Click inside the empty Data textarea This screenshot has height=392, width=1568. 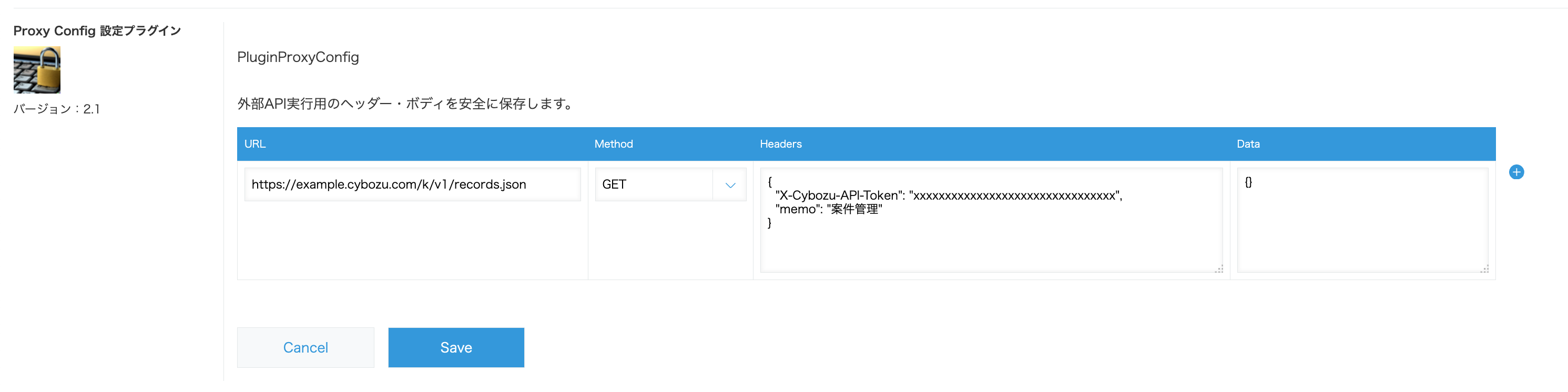tap(1362, 219)
